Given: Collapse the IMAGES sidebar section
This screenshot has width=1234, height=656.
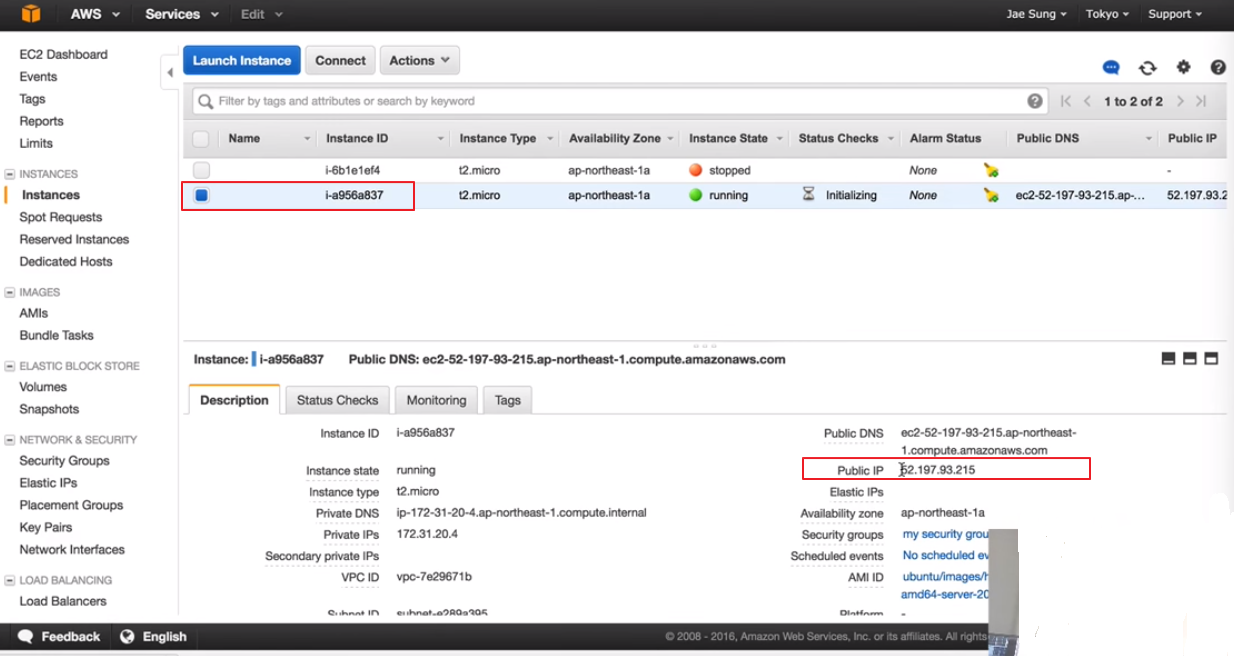Looking at the screenshot, I should click(10, 292).
